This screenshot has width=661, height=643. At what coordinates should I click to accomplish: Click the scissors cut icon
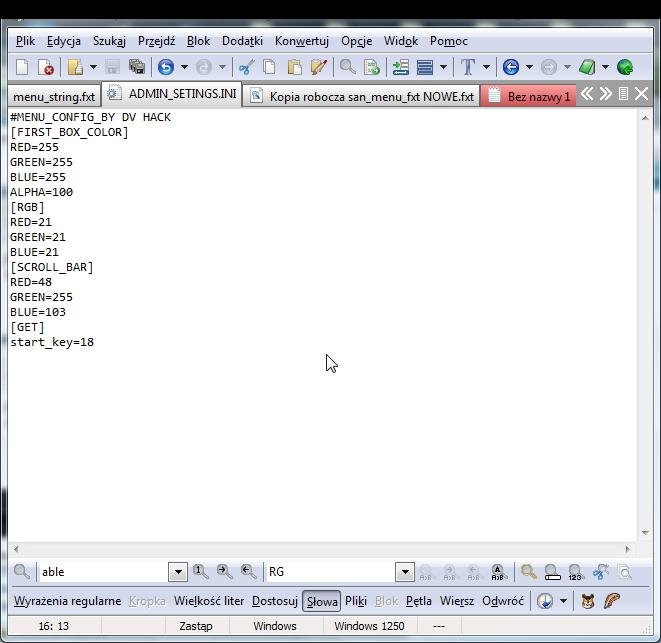pos(246,67)
